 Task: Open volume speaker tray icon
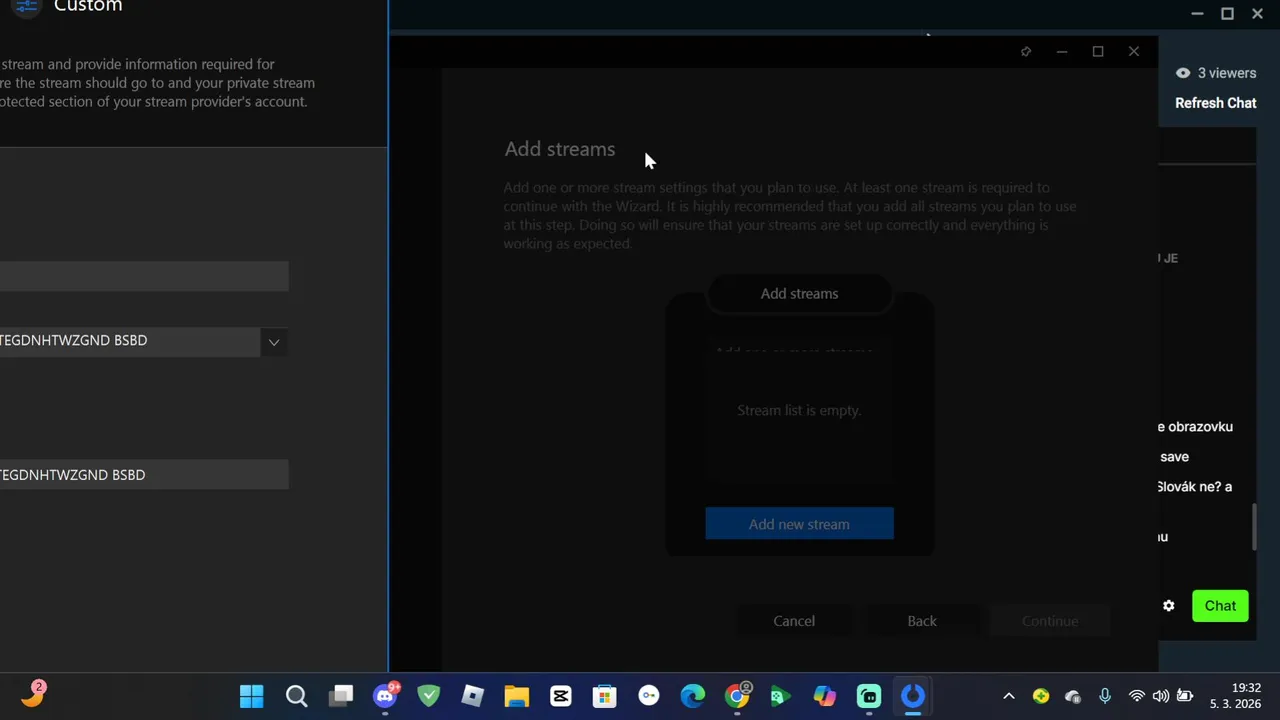point(1161,696)
